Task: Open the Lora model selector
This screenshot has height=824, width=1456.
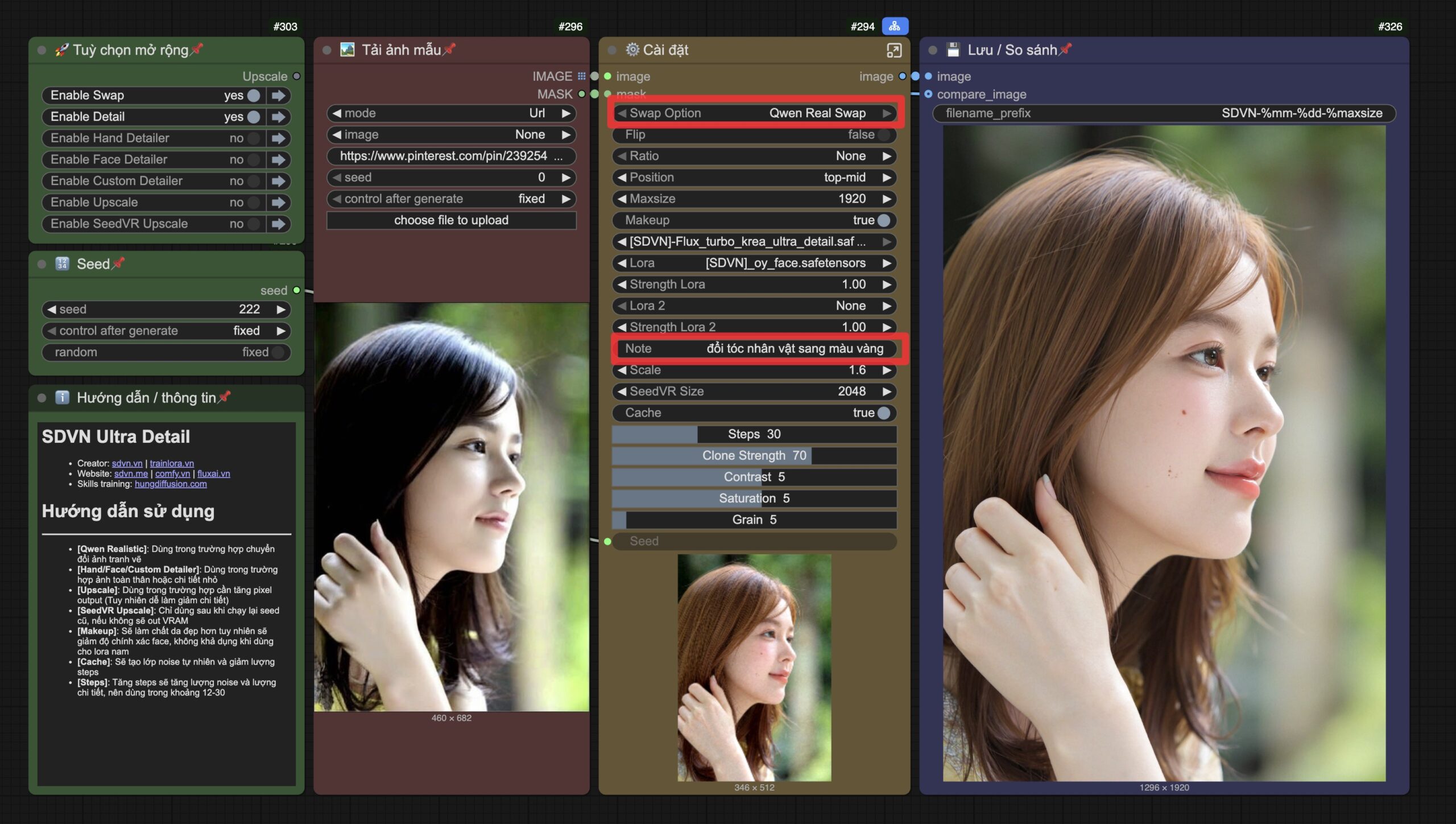Action: tap(754, 263)
